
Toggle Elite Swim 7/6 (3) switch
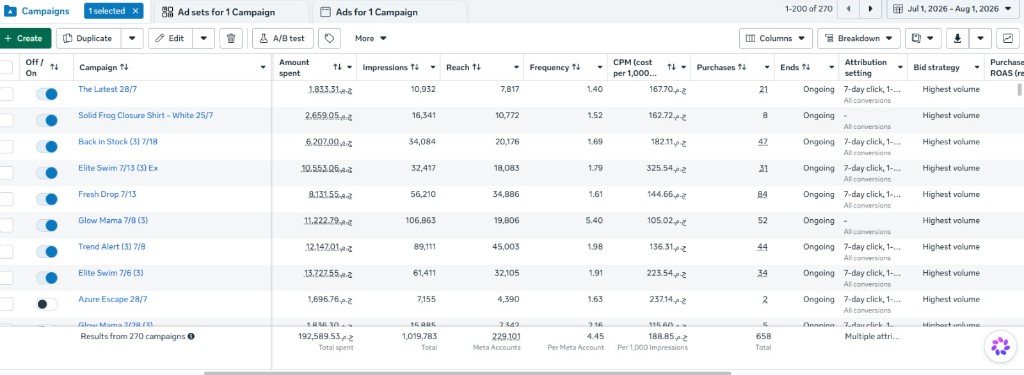click(x=46, y=278)
